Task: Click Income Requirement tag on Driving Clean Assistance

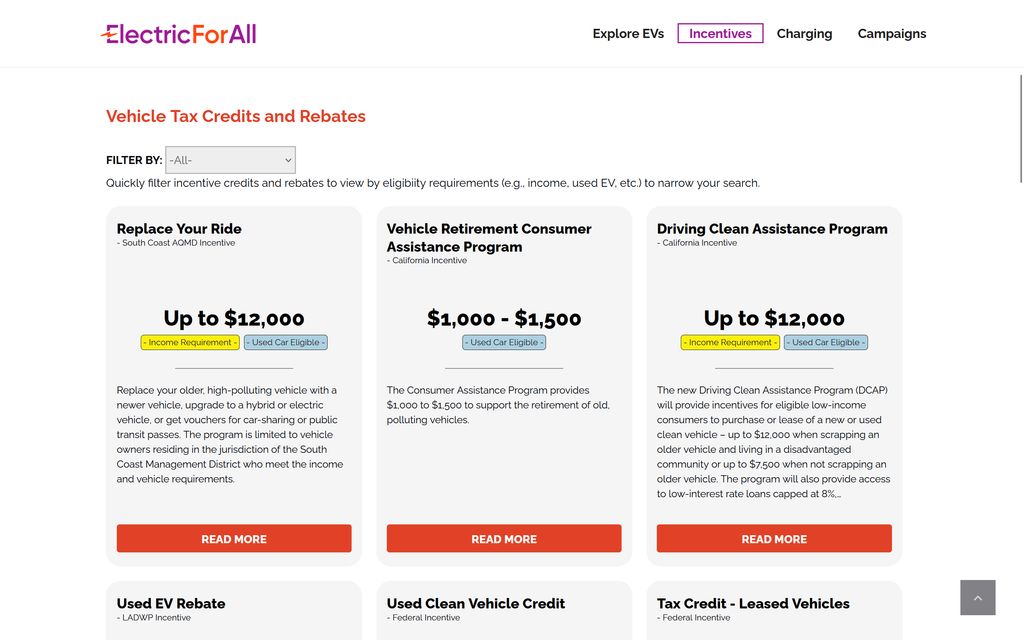Action: pyautogui.click(x=730, y=342)
